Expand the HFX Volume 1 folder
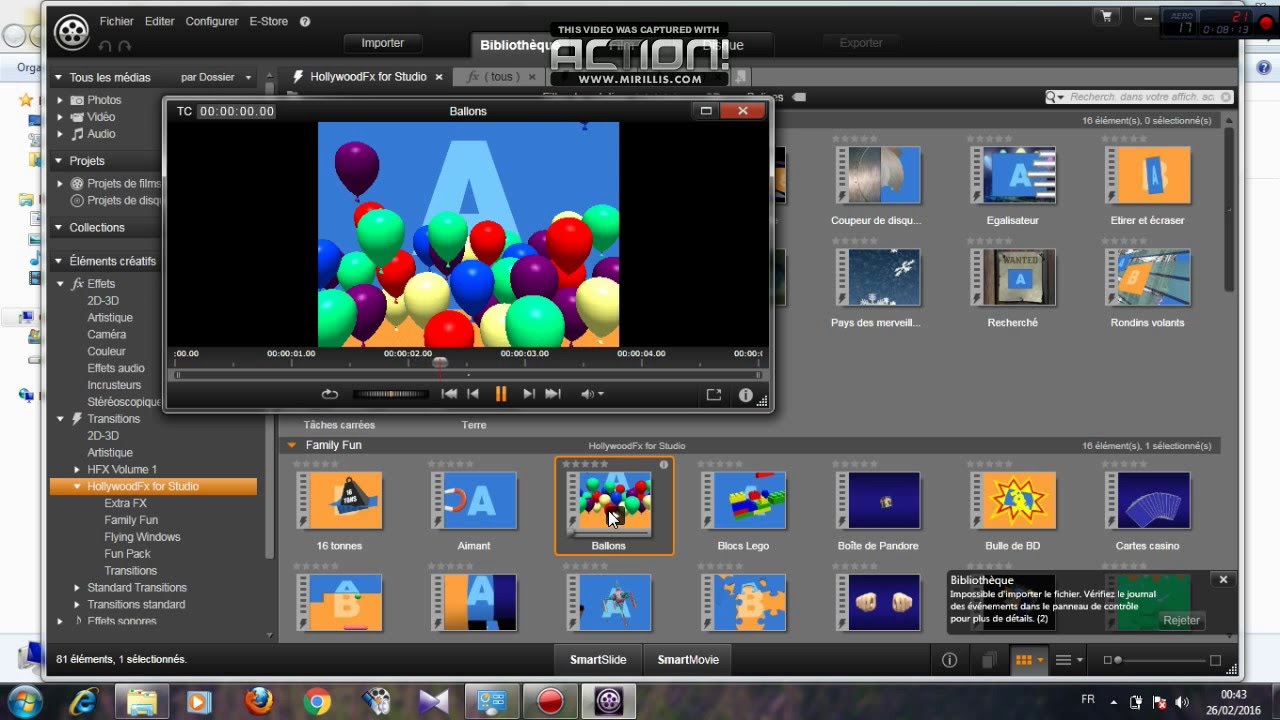The height and width of the screenshot is (720, 1280). [77, 469]
